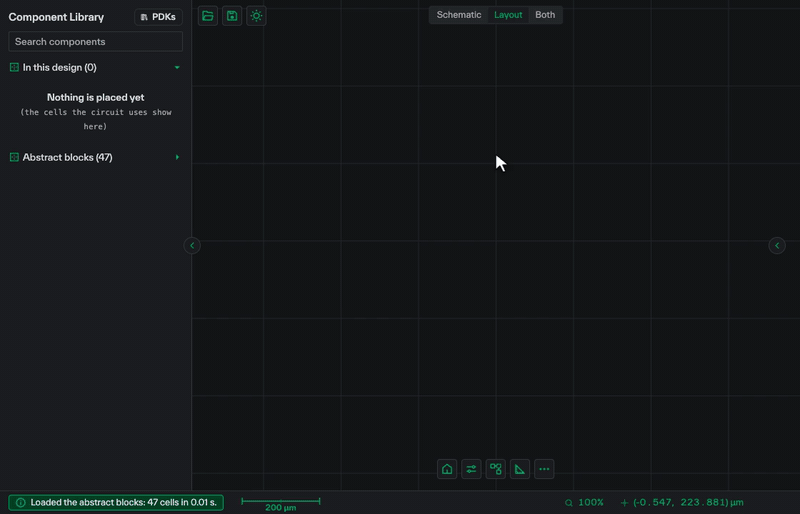Screen dimensions: 800x514
Task: Open the PDKs button
Action: 158,17
